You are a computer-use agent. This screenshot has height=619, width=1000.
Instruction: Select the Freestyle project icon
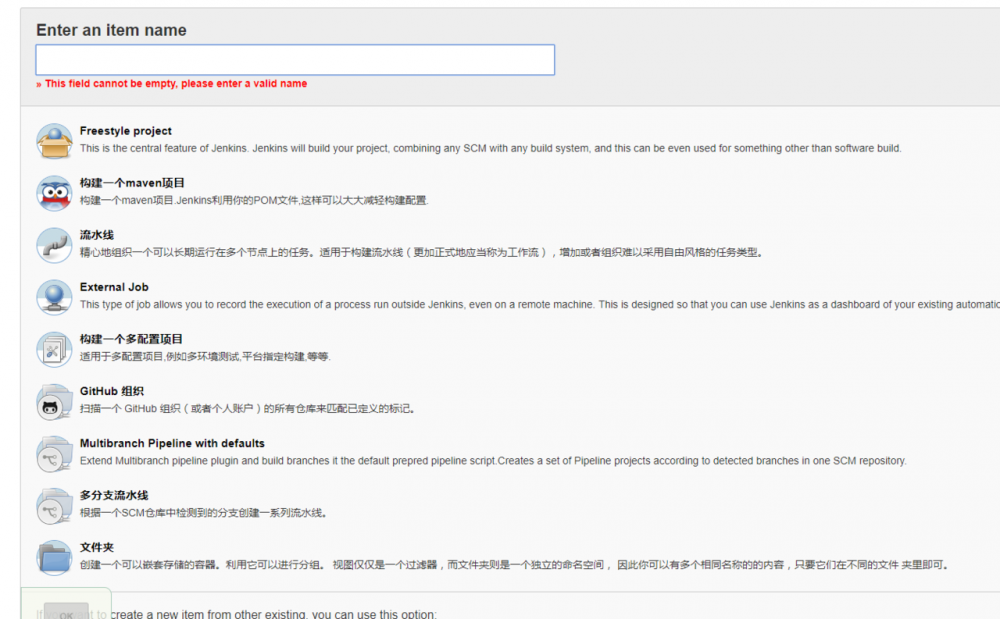pos(54,140)
